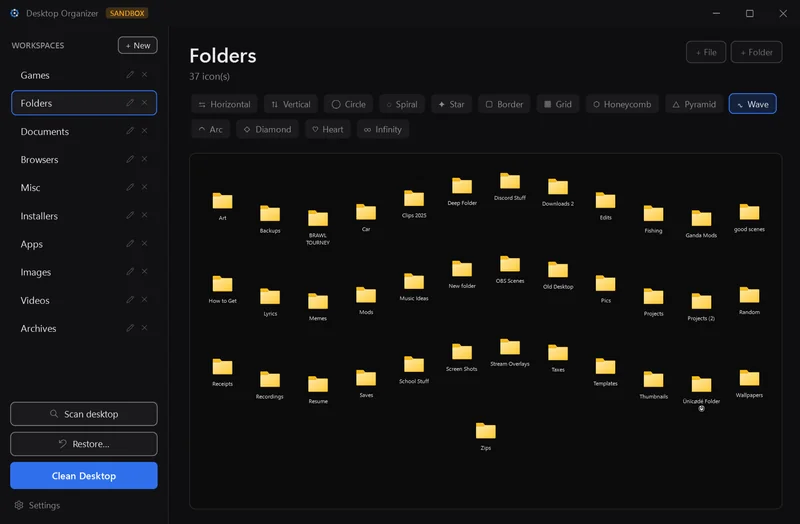Select the How to Get folder icon
This screenshot has width=800, height=524.
[222, 284]
